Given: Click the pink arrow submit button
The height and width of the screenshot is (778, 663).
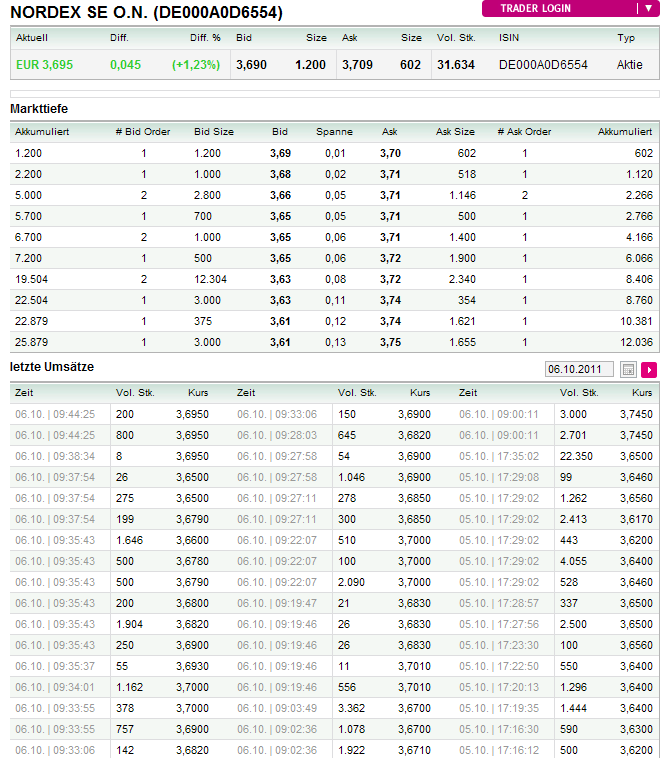Looking at the screenshot, I should [x=649, y=369].
